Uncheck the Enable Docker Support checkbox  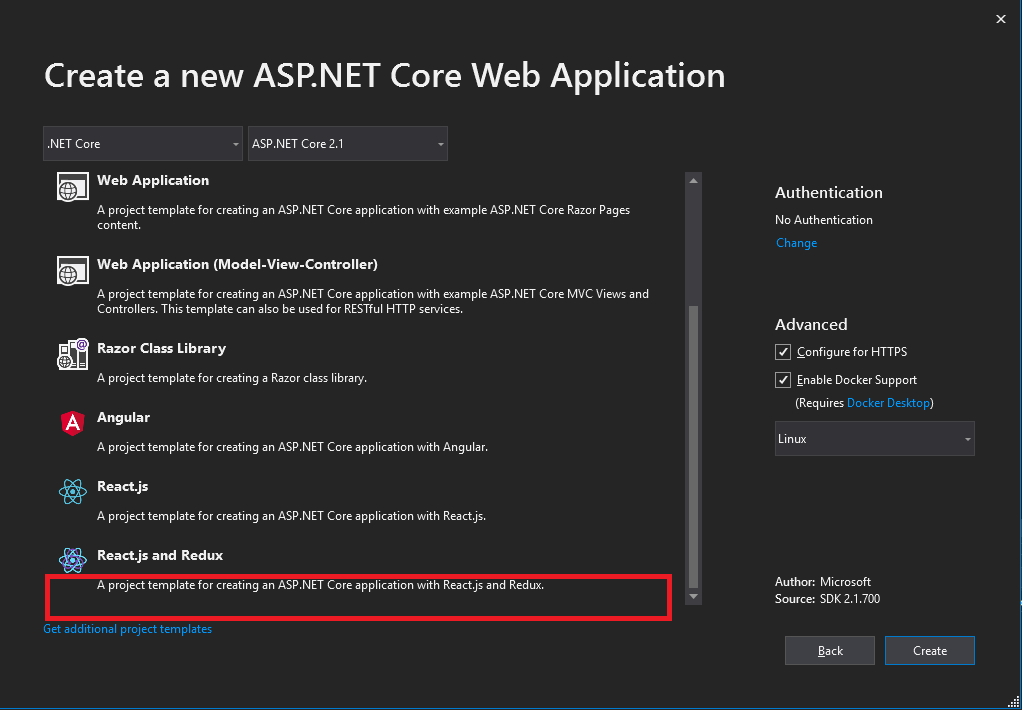click(783, 380)
